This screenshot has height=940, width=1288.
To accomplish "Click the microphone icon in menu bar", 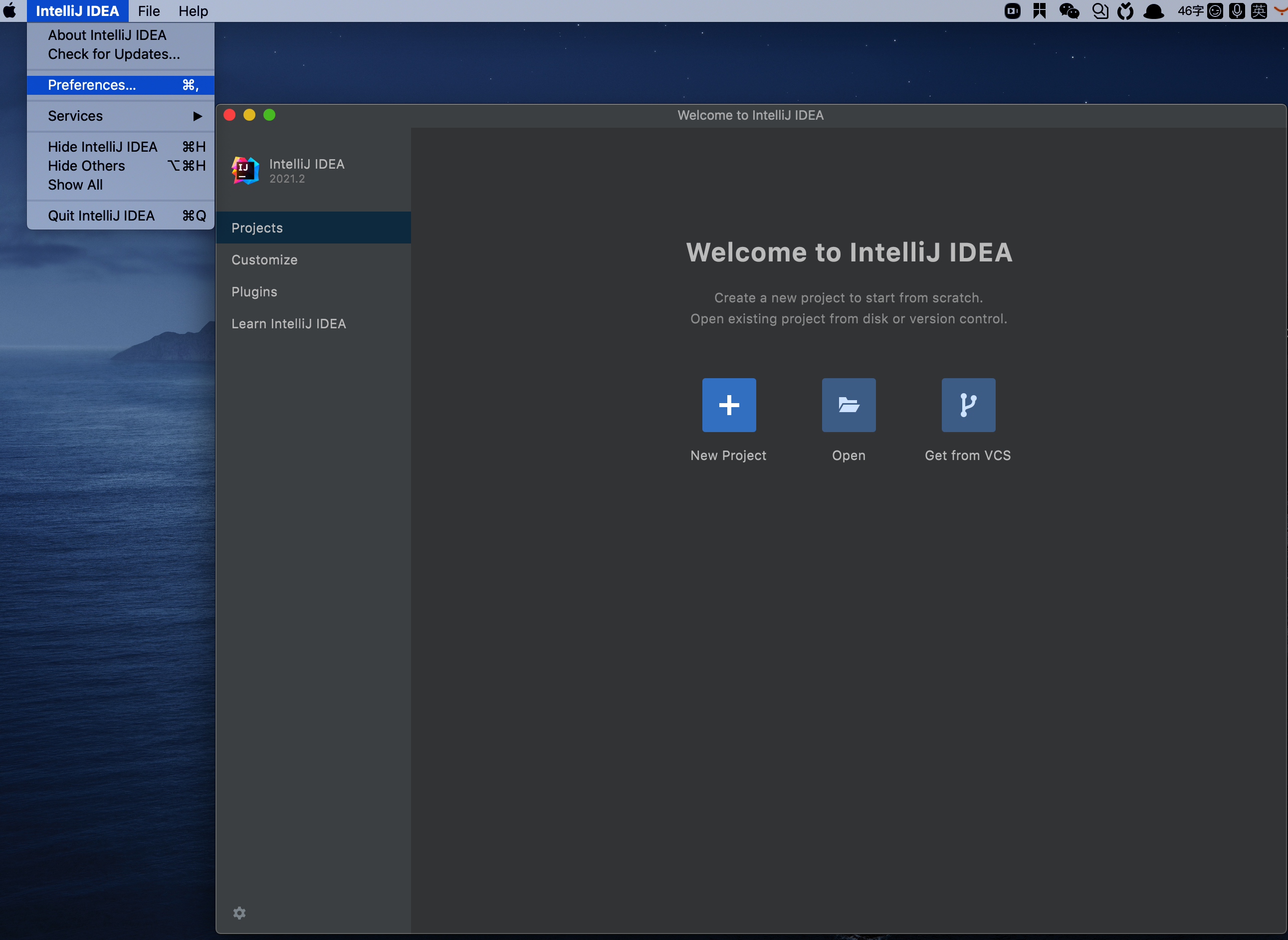I will coord(1237,11).
